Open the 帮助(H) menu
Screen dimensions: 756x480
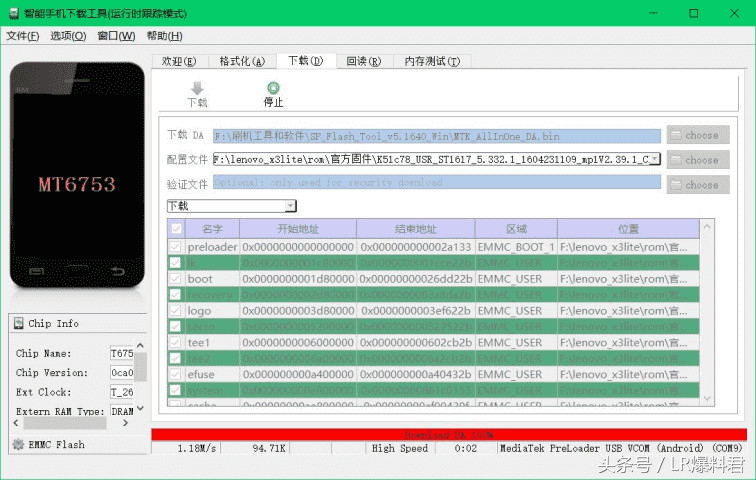[164, 36]
